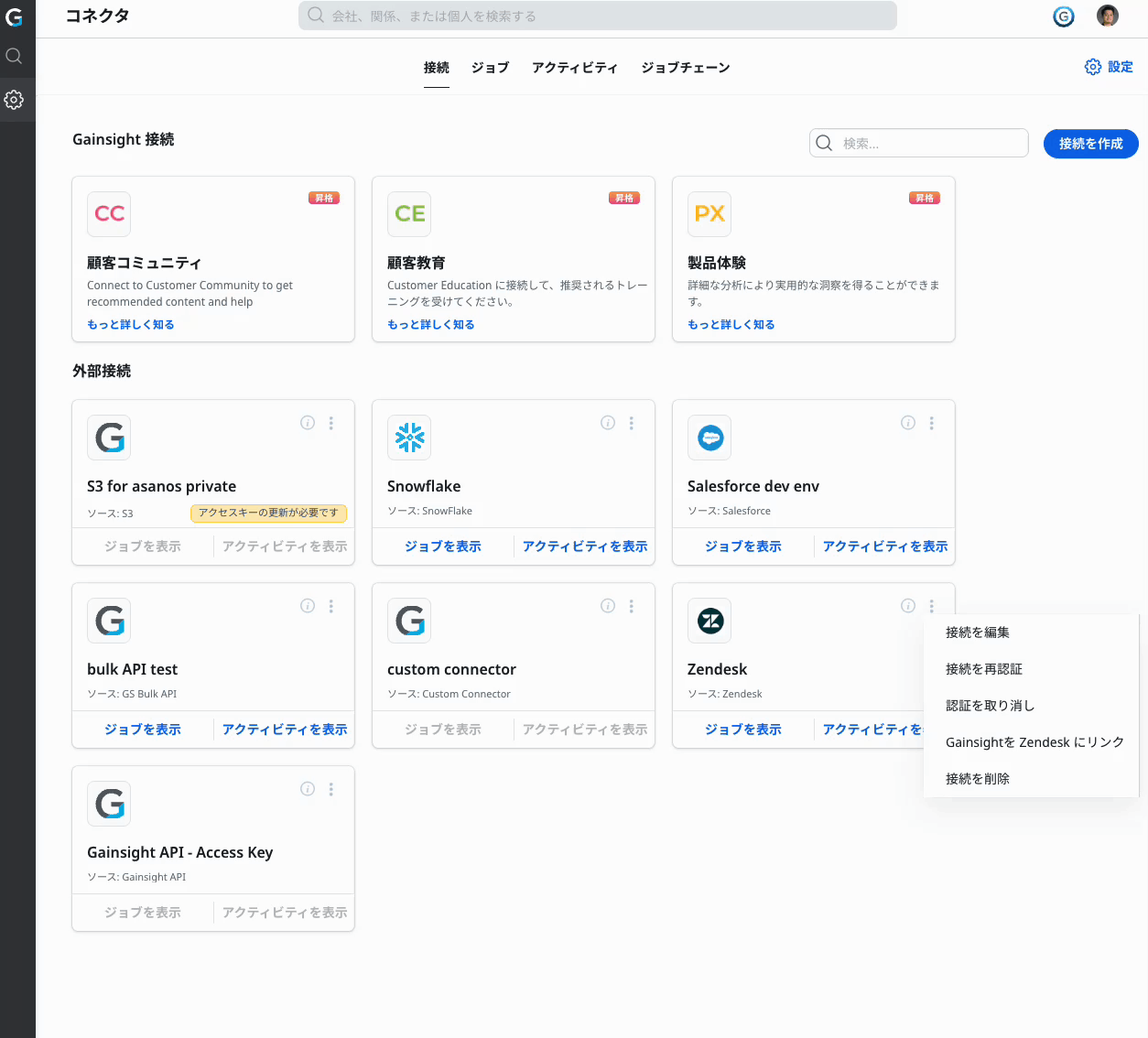Click the S3 for asanos private logo
Viewport: 1148px width, 1038px height.
click(x=109, y=438)
